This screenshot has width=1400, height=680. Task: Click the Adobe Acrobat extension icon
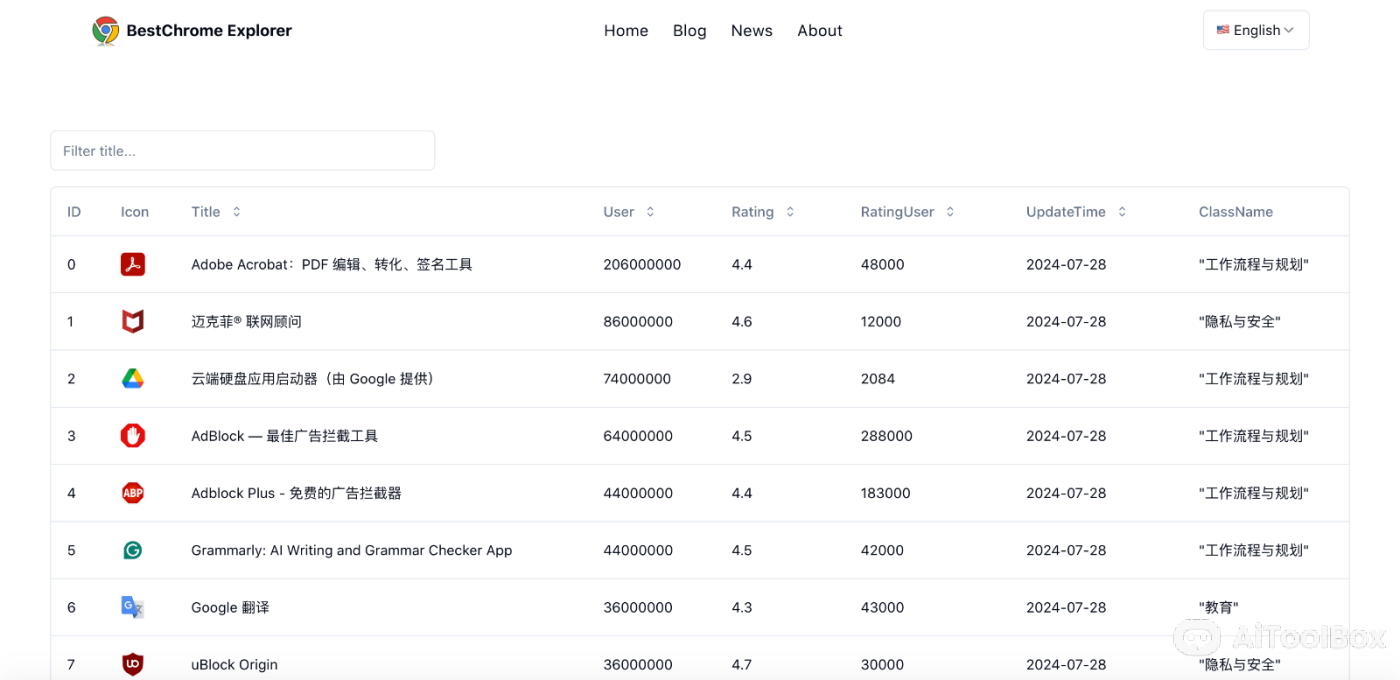[133, 264]
